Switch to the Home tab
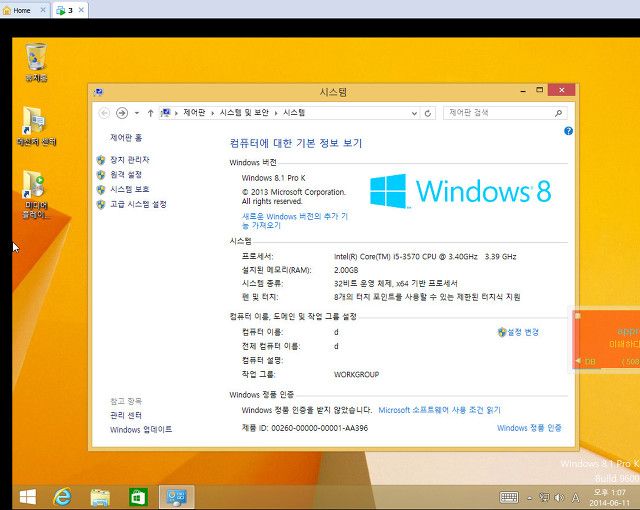The image size is (640, 510). tap(22, 11)
